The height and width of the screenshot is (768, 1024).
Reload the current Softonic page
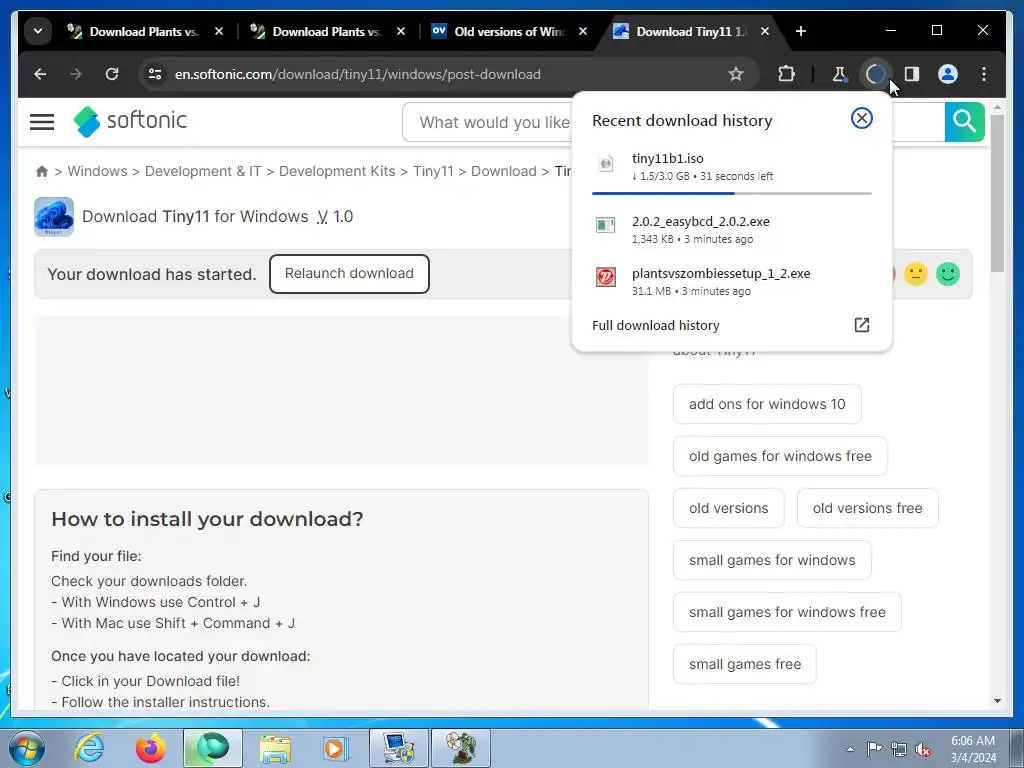[112, 74]
